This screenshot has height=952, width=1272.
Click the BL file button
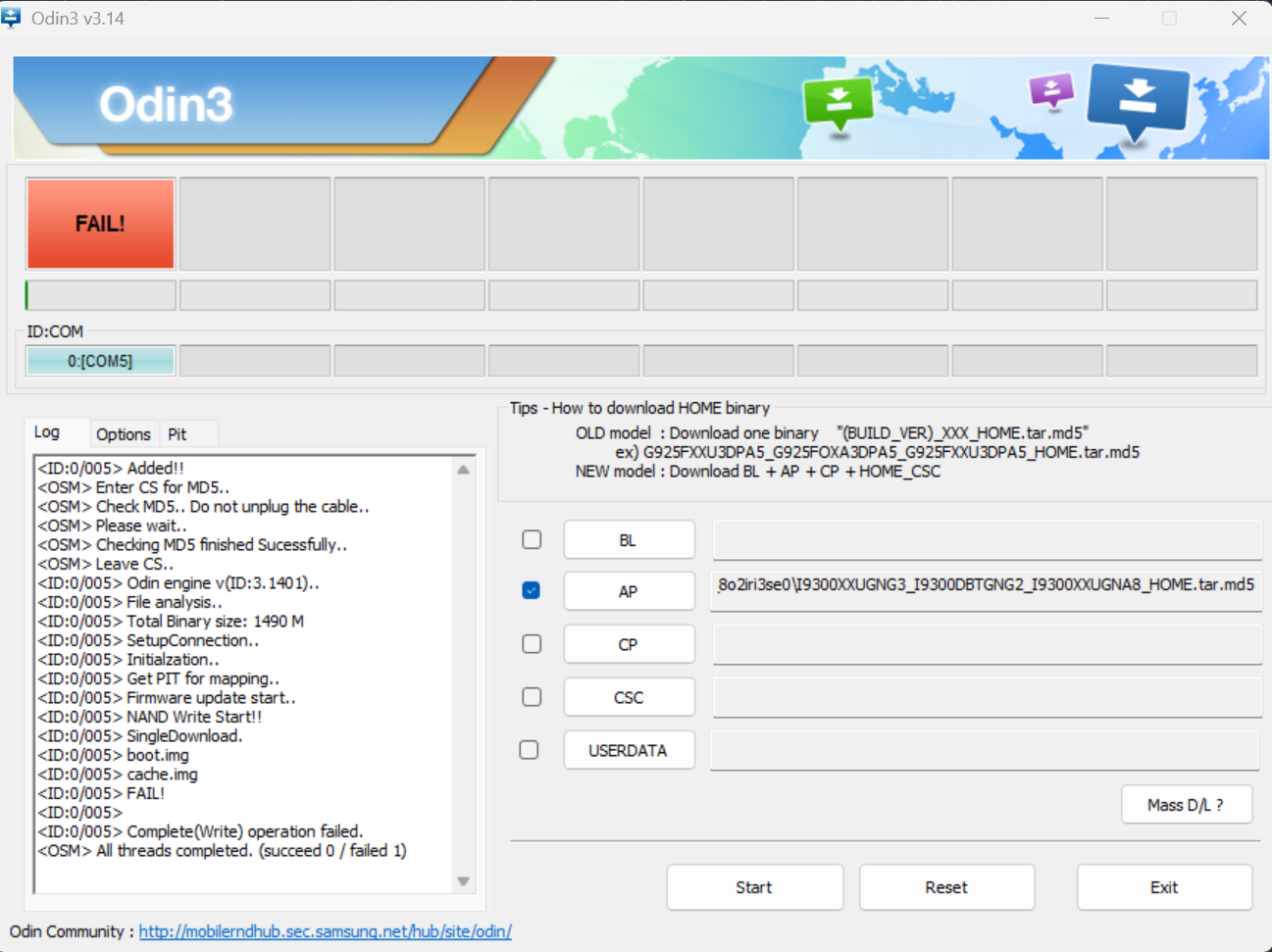(629, 540)
